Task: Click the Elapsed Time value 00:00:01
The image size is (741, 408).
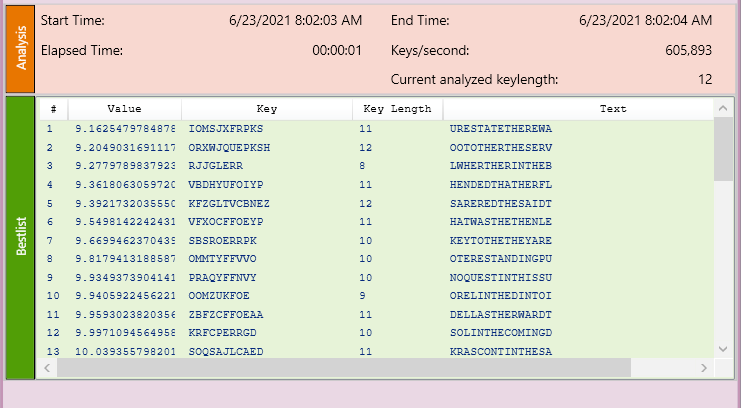Action: tap(337, 50)
